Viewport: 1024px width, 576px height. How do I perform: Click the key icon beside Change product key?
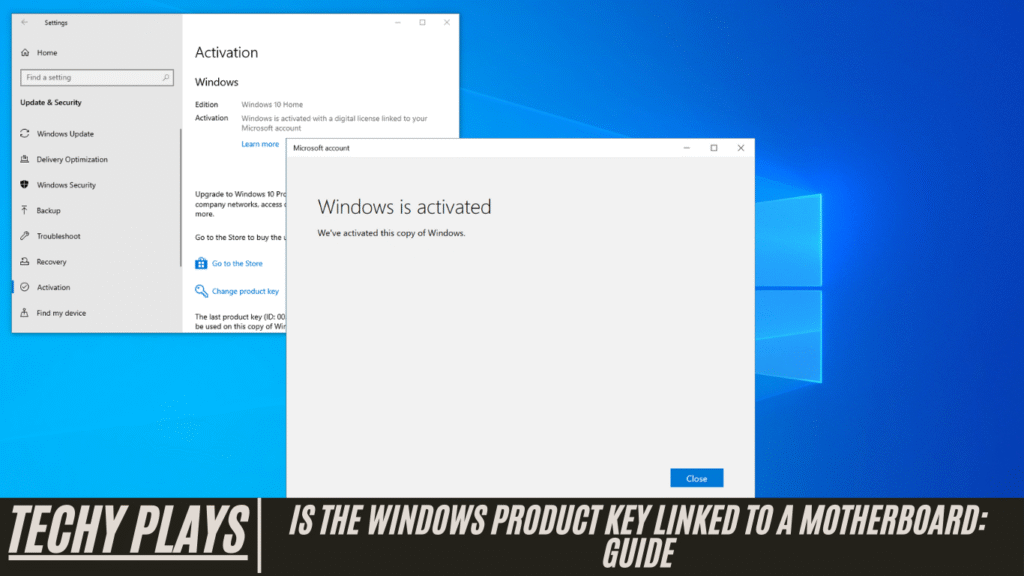(x=201, y=291)
